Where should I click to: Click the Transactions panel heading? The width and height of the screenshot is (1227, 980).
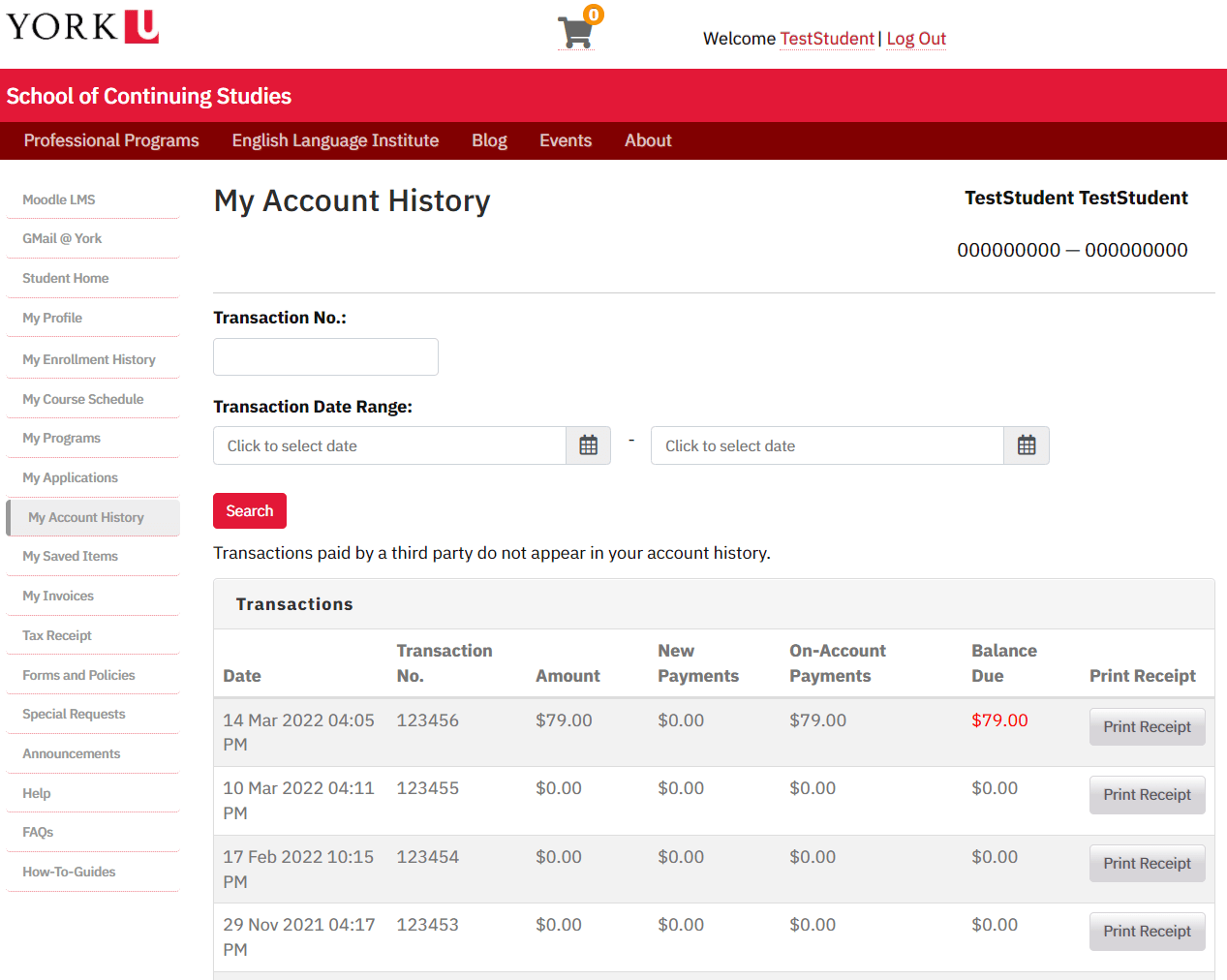[x=294, y=604]
